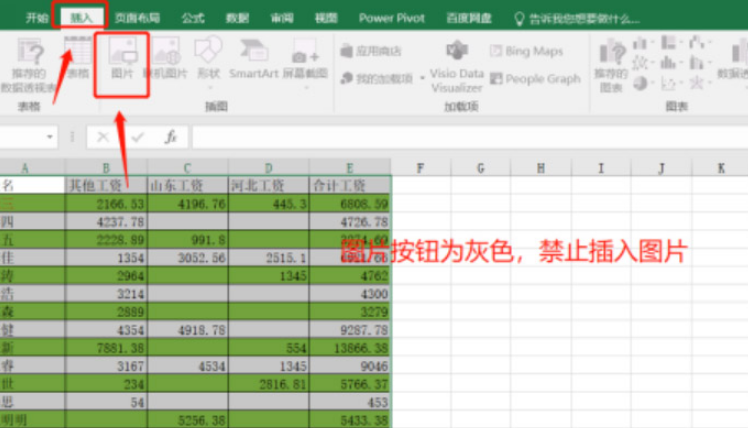Image resolution: width=748 pixels, height=428 pixels.
Task: Open the SmartArt graphic dialog
Action: [253, 58]
